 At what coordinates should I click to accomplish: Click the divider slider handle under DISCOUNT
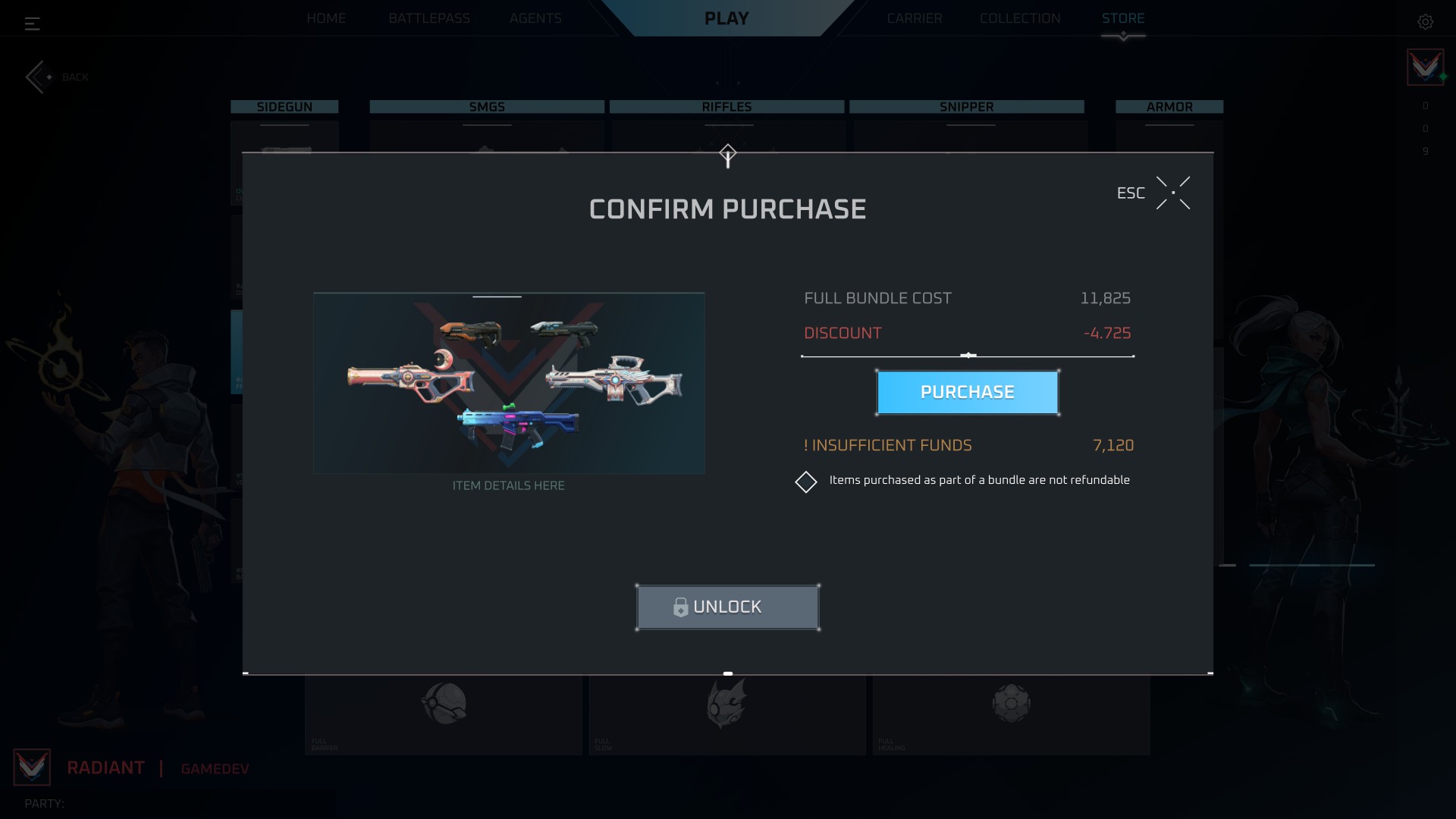click(968, 355)
